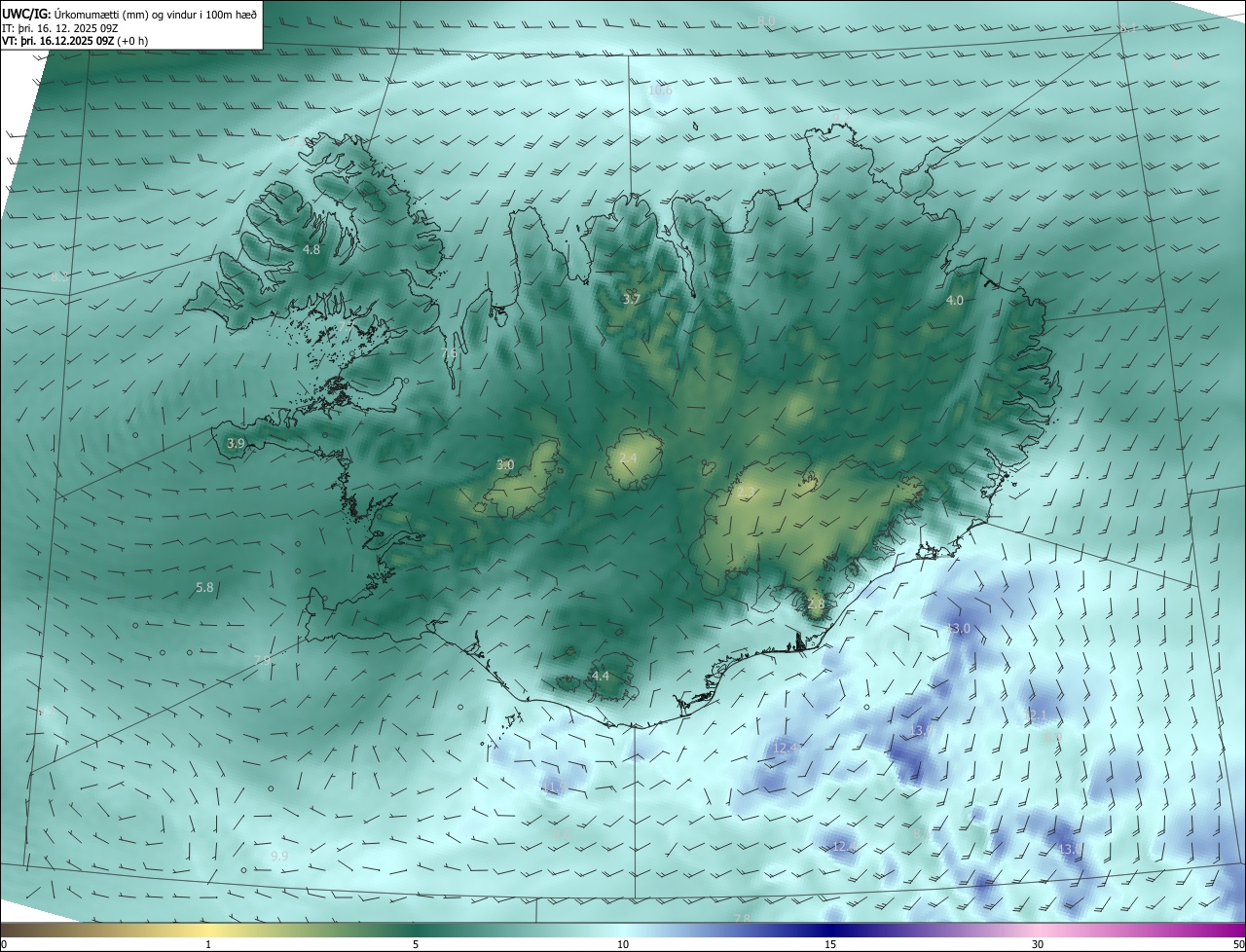Viewport: 1246px width, 952px height.
Task: Click the colour scale label 10
Action: click(623, 944)
